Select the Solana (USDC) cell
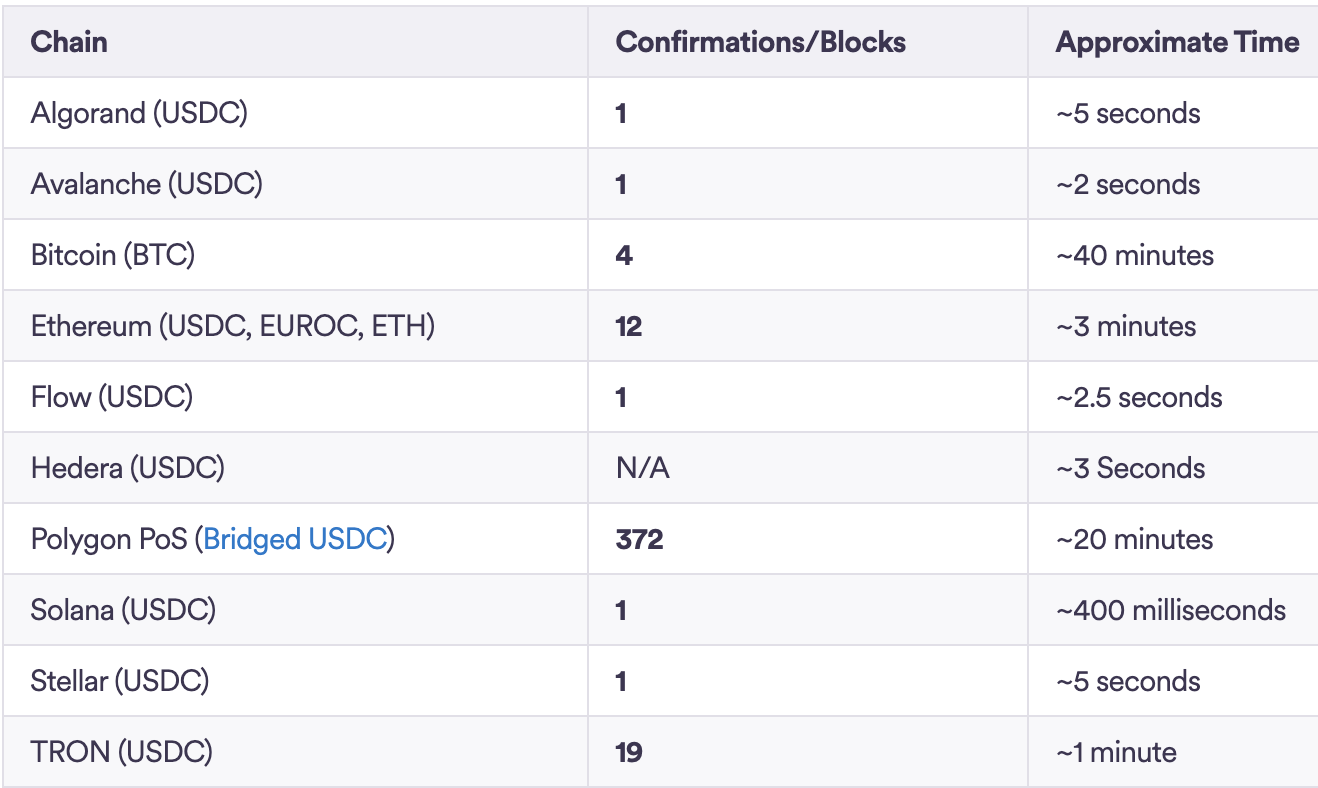Screen dimensions: 1318x788 [123, 610]
